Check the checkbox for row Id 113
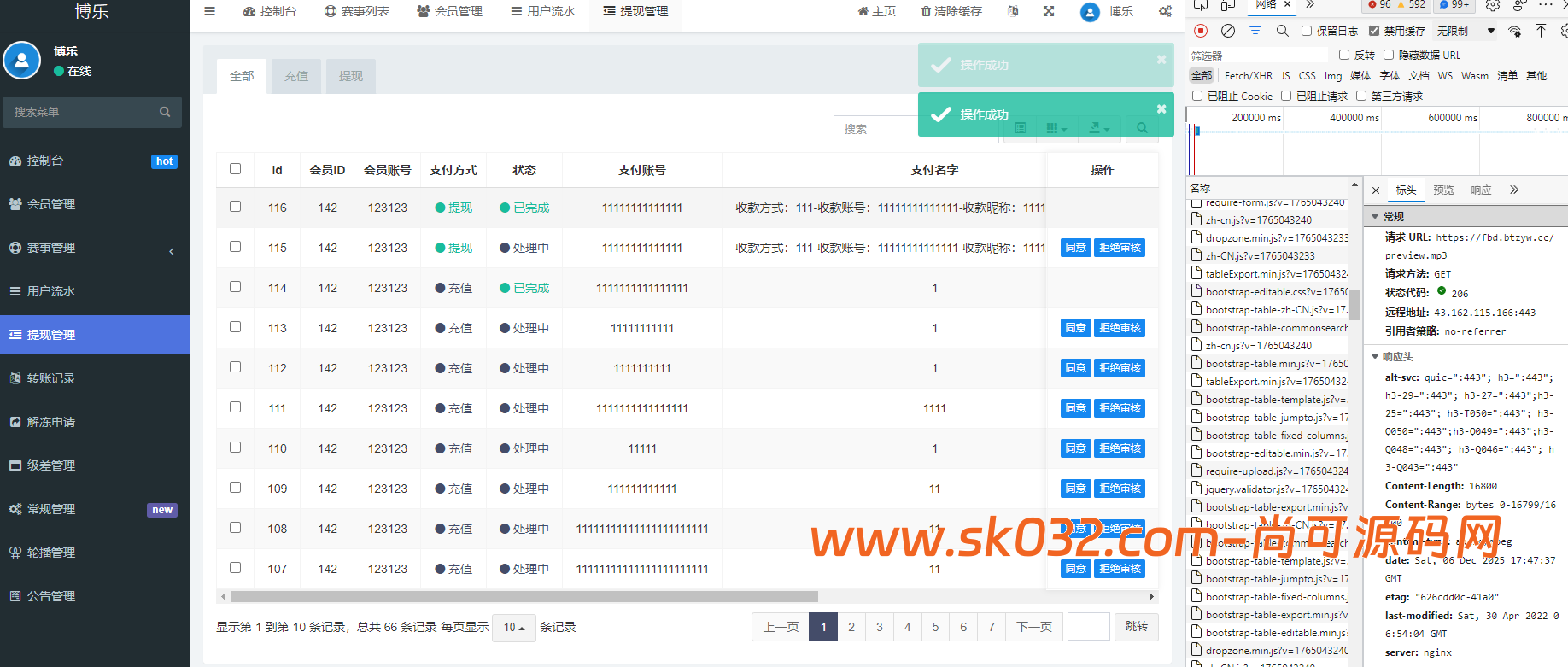The image size is (1568, 667). tap(235, 327)
